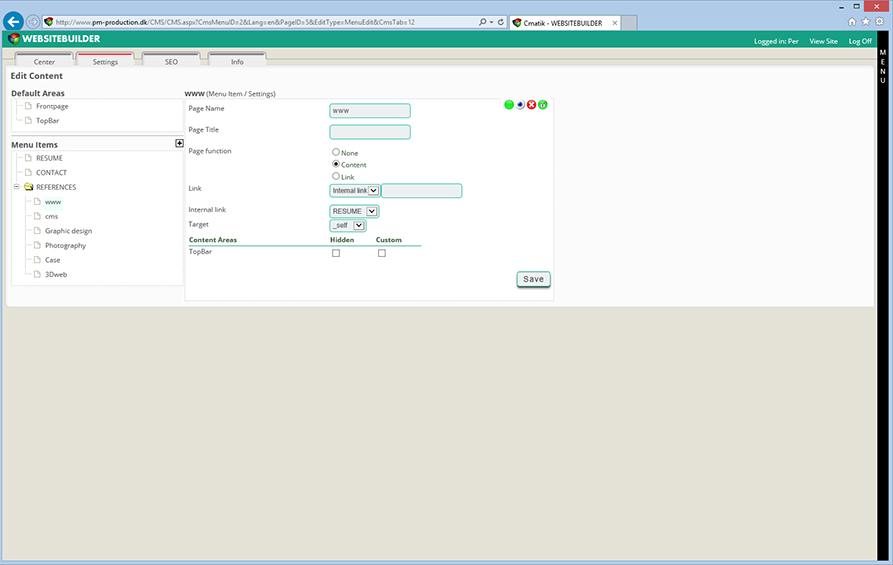The image size is (893, 565).
Task: Click the plus icon beside Menu Items
Action: click(x=179, y=143)
